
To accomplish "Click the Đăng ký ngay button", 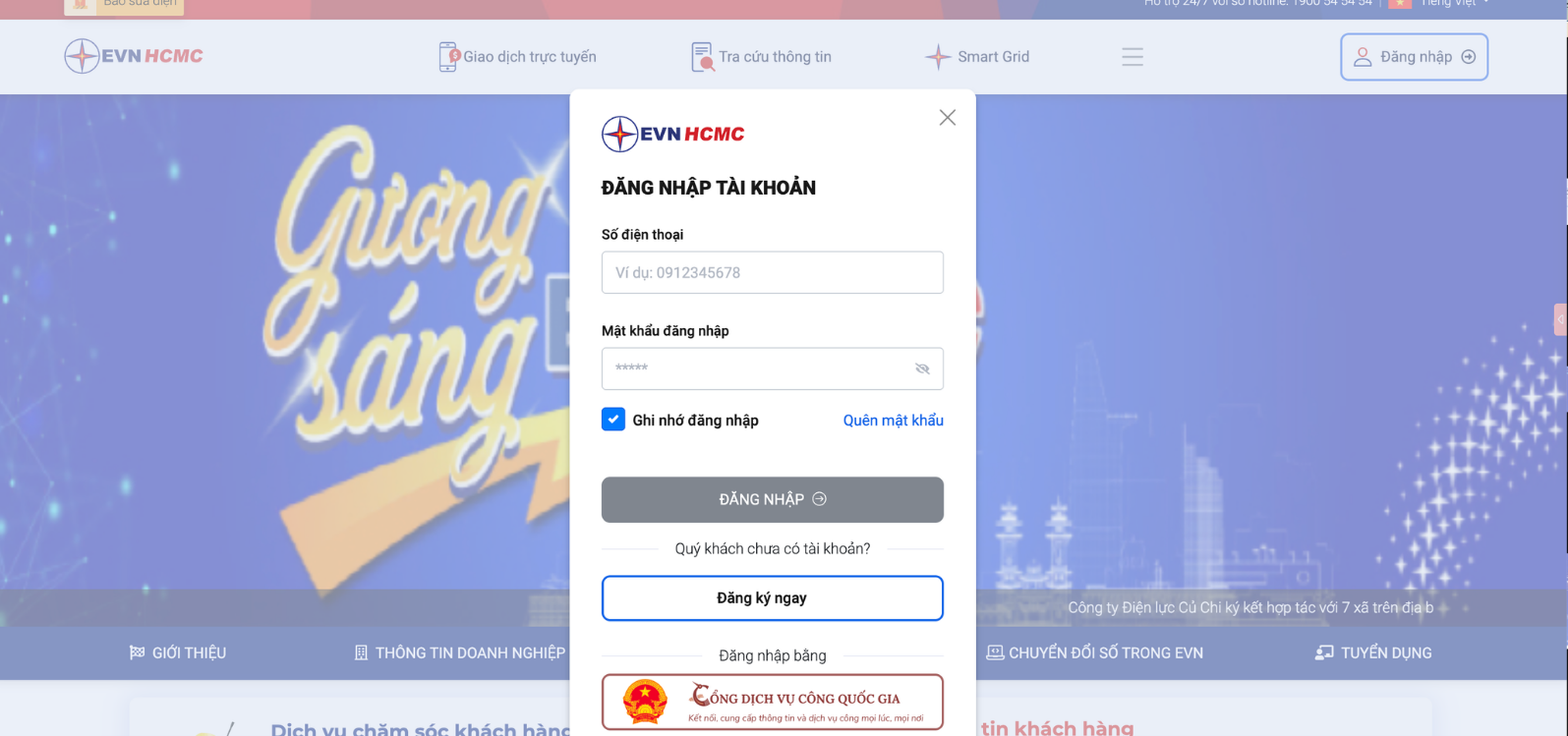I will [x=773, y=598].
